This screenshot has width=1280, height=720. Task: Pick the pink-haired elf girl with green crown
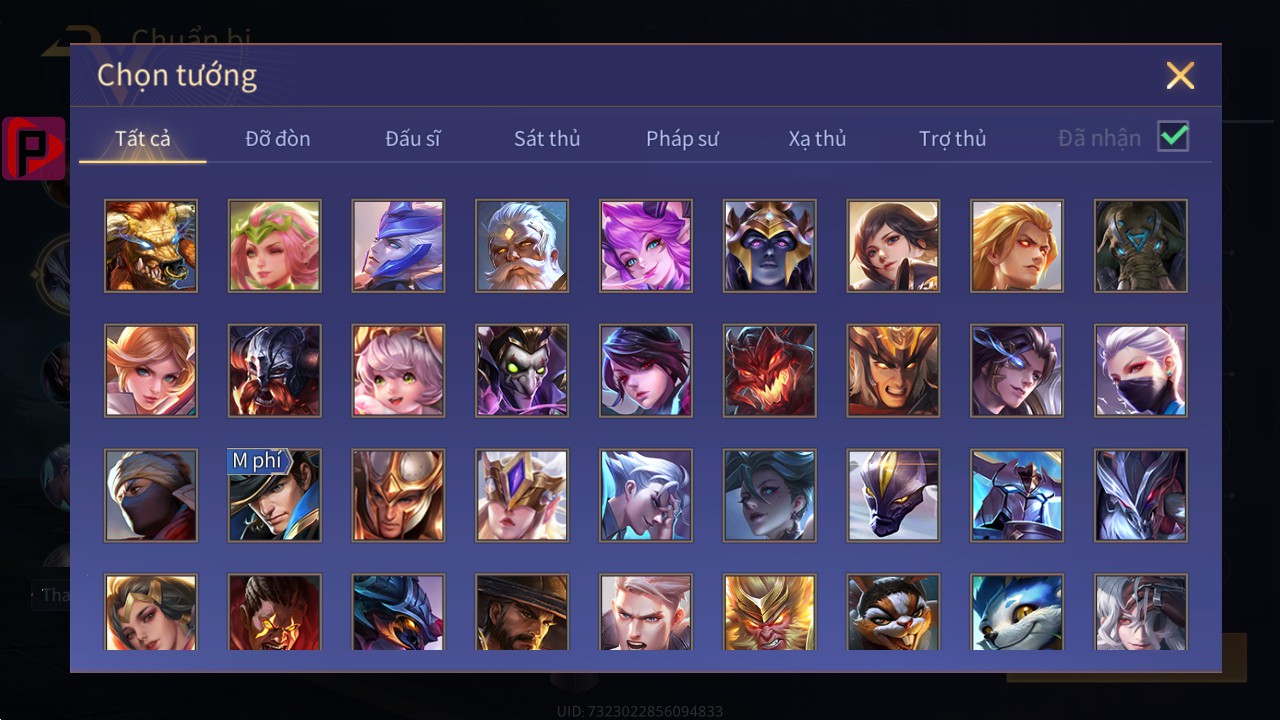coord(275,246)
